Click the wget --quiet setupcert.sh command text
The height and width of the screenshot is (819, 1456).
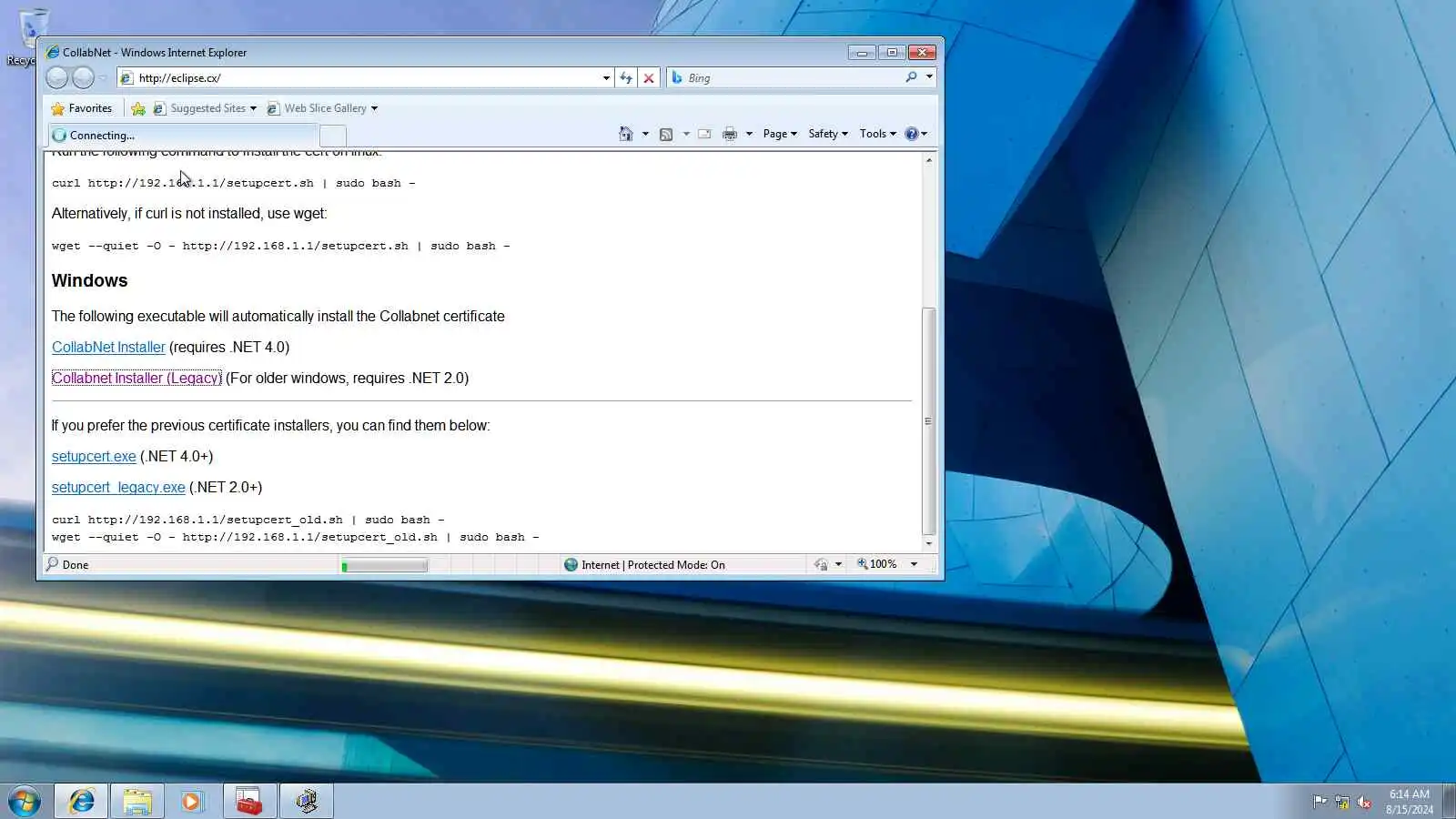pyautogui.click(x=280, y=246)
